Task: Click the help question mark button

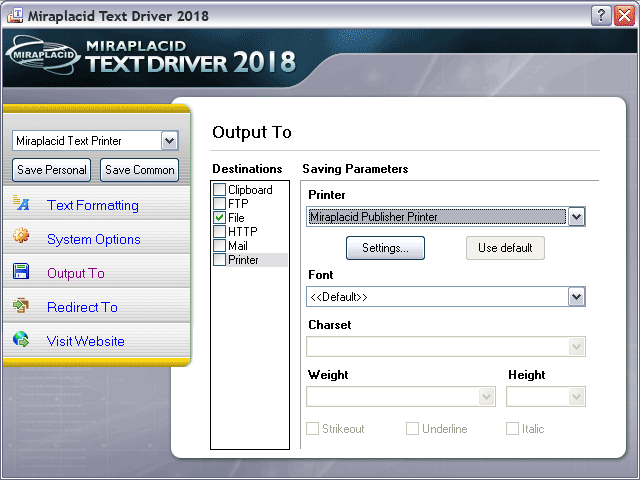Action: pyautogui.click(x=601, y=16)
